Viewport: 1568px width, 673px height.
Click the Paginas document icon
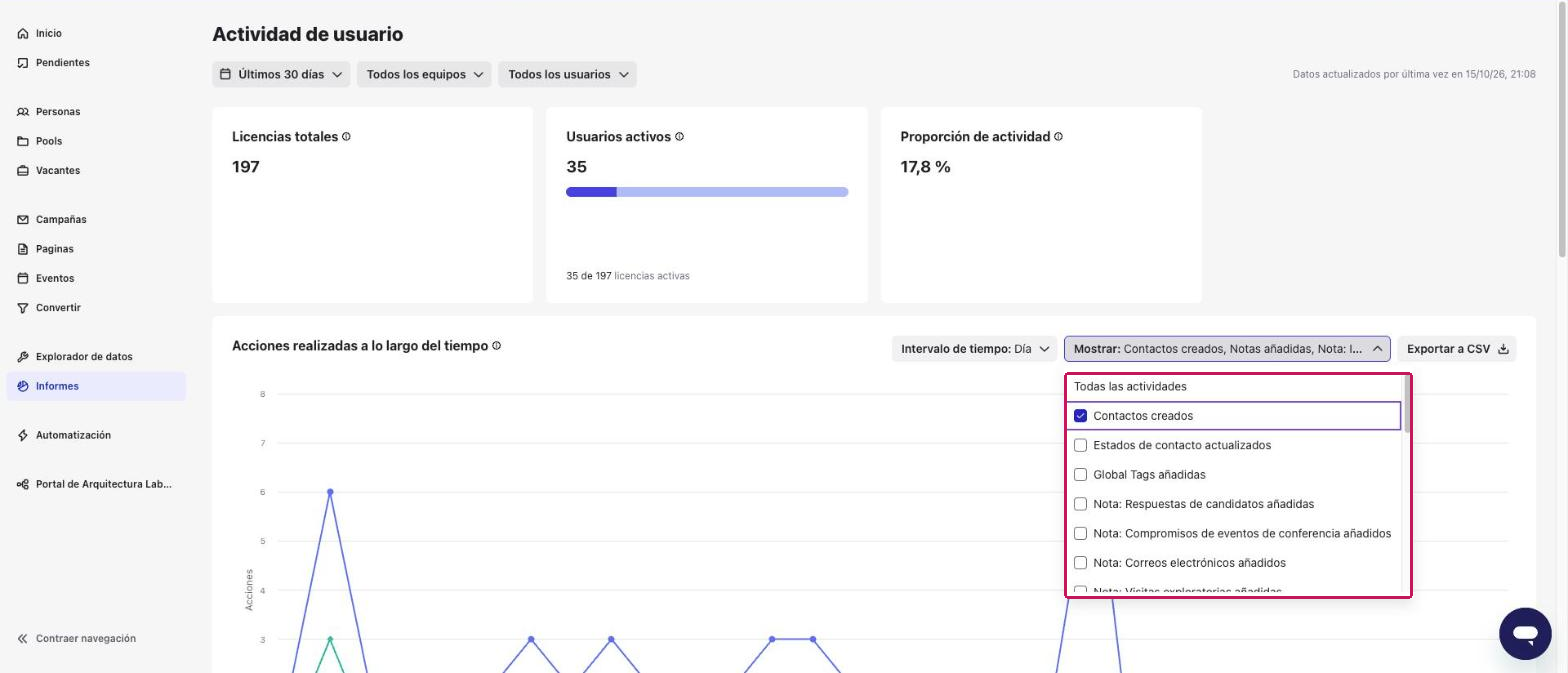coord(23,249)
